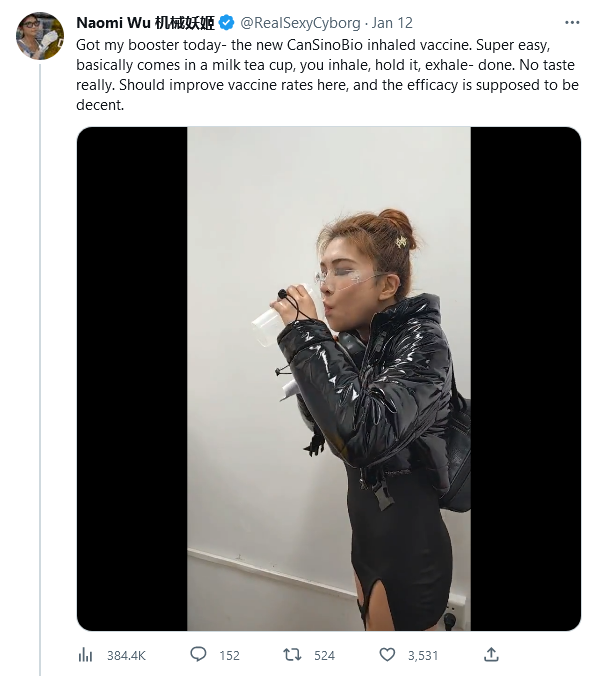Play the inhaled vaccine video
The height and width of the screenshot is (676, 598).
click(x=329, y=379)
